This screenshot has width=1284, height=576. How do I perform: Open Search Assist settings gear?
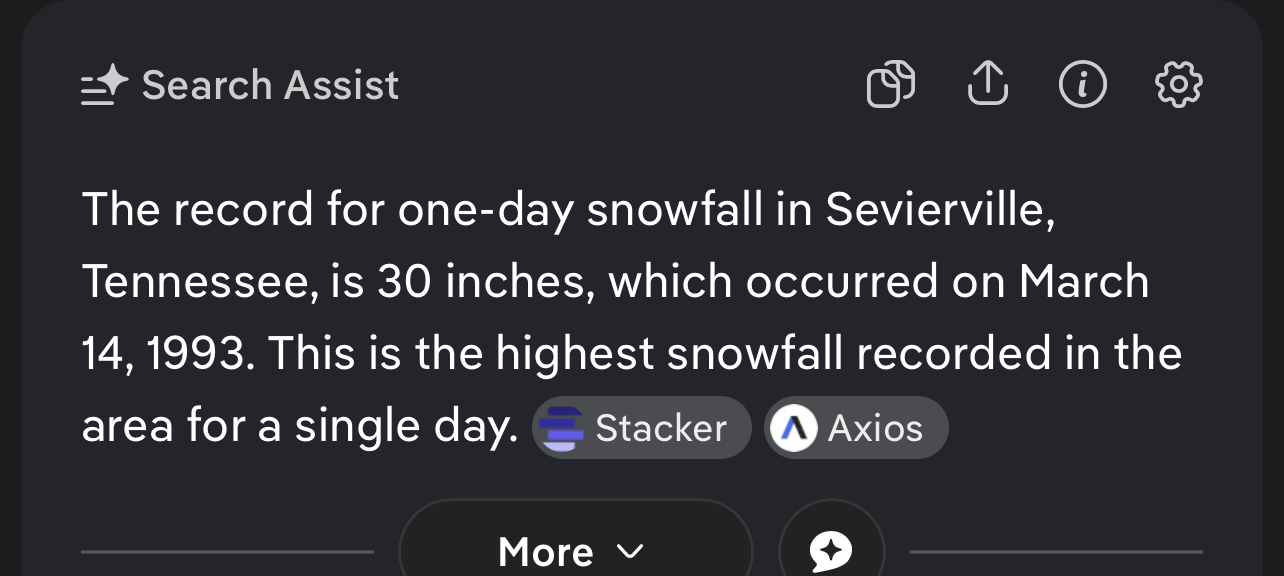(1178, 84)
